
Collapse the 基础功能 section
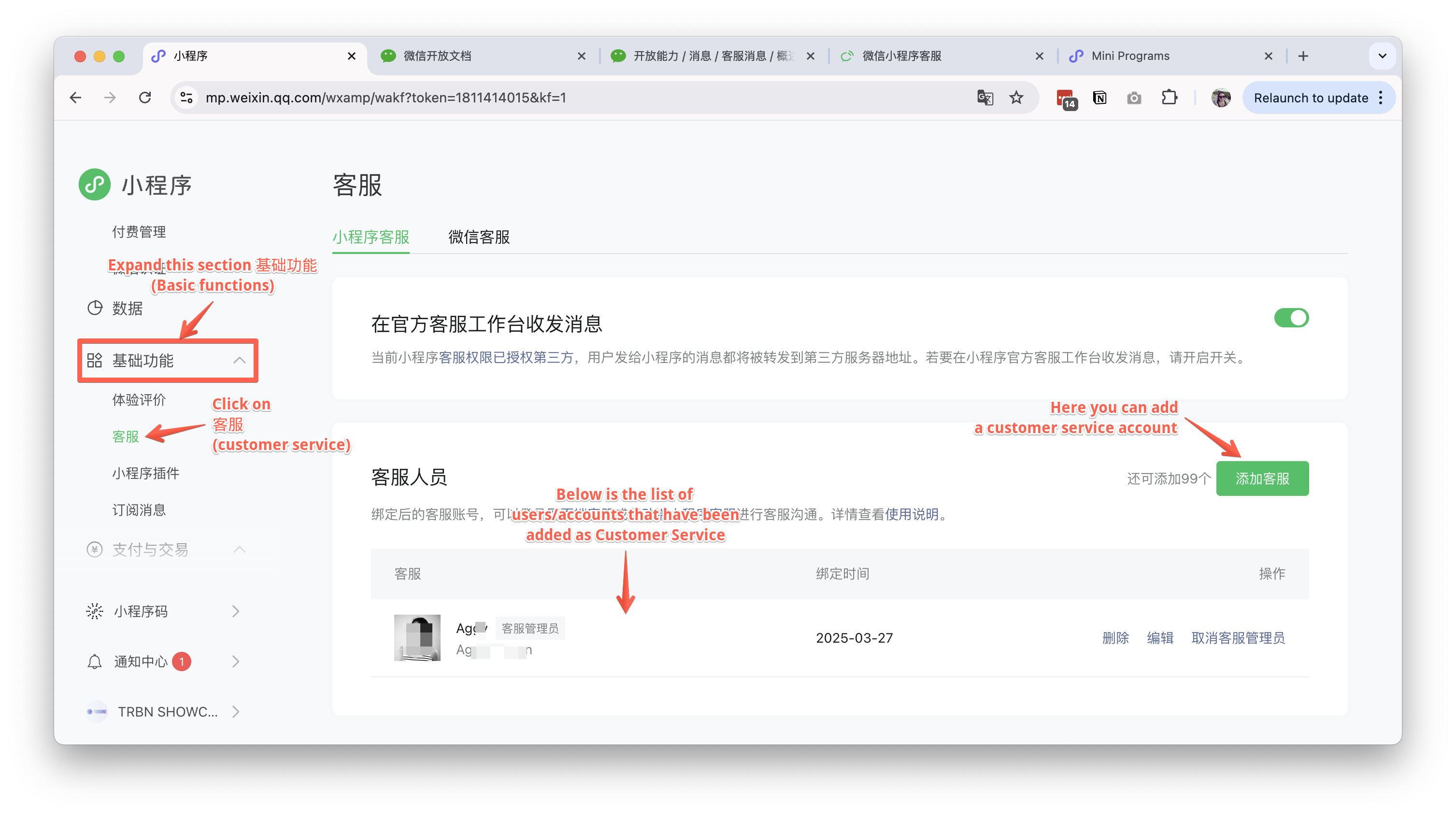239,360
